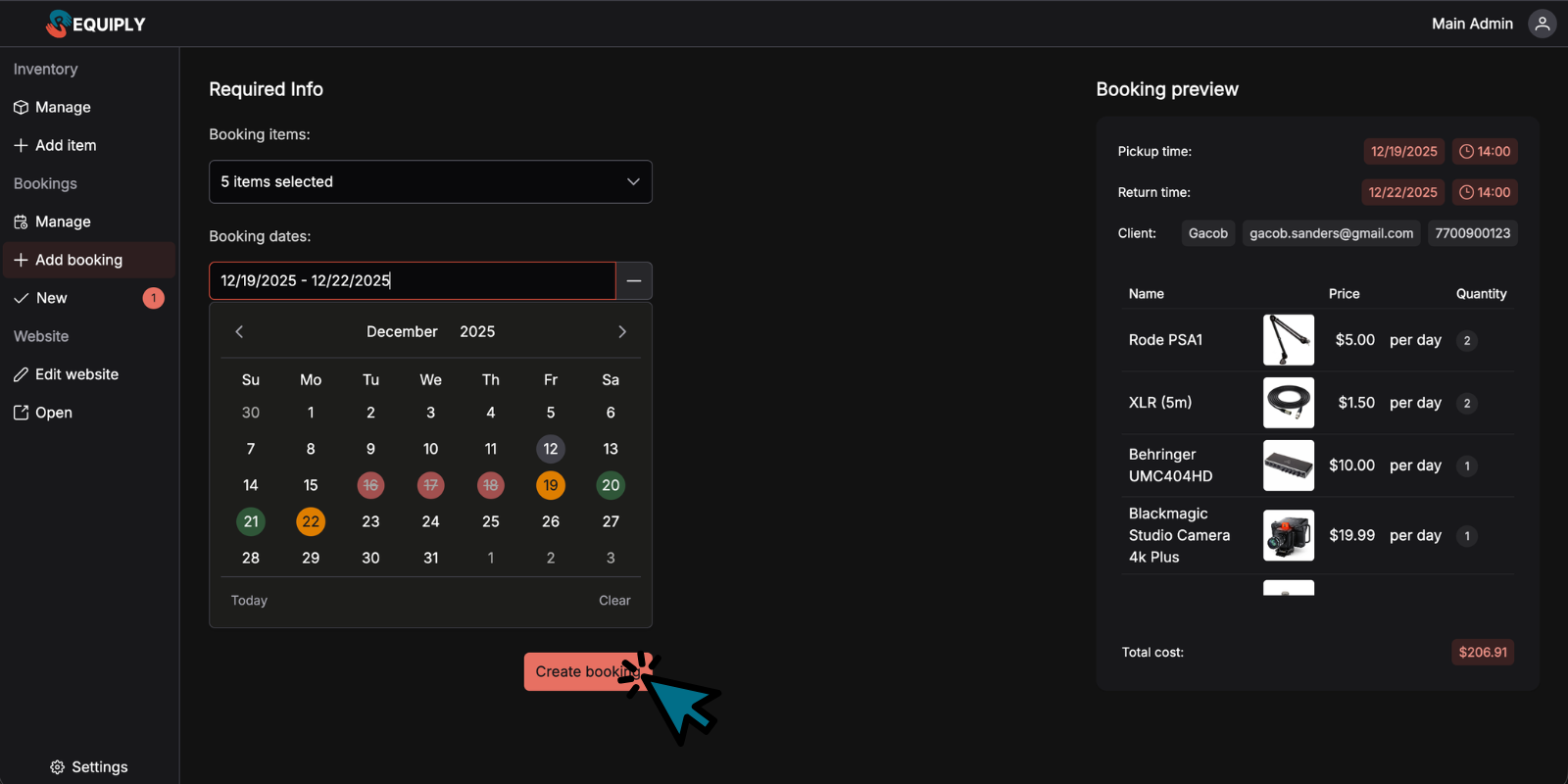Screen dimensions: 1568x784
Task: Click the Open website link
Action: pyautogui.click(x=89, y=413)
